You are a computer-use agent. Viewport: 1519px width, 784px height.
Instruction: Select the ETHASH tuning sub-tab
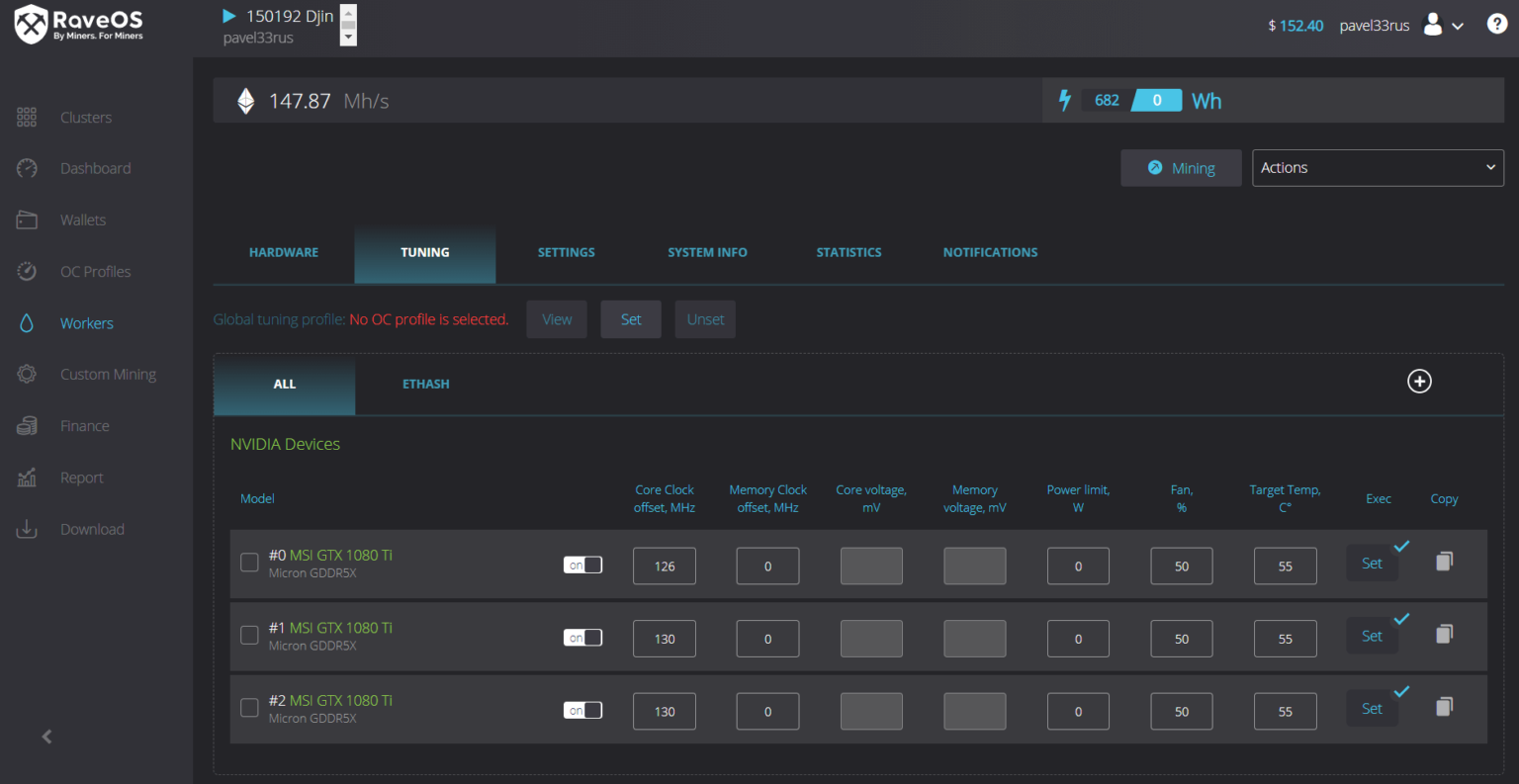pos(426,385)
